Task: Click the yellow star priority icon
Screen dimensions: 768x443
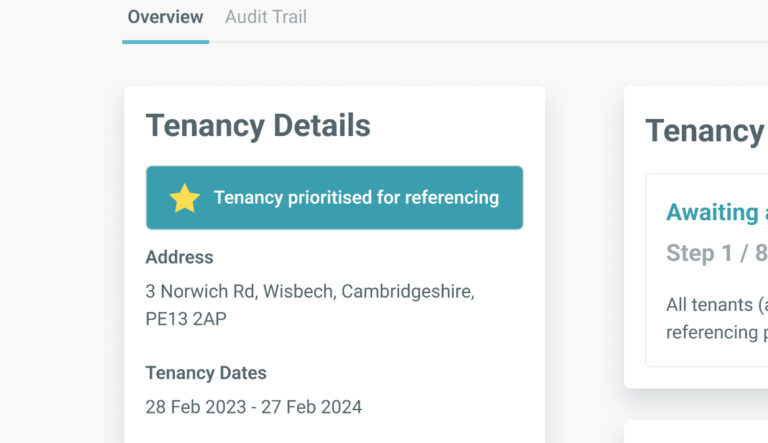Action: [185, 198]
